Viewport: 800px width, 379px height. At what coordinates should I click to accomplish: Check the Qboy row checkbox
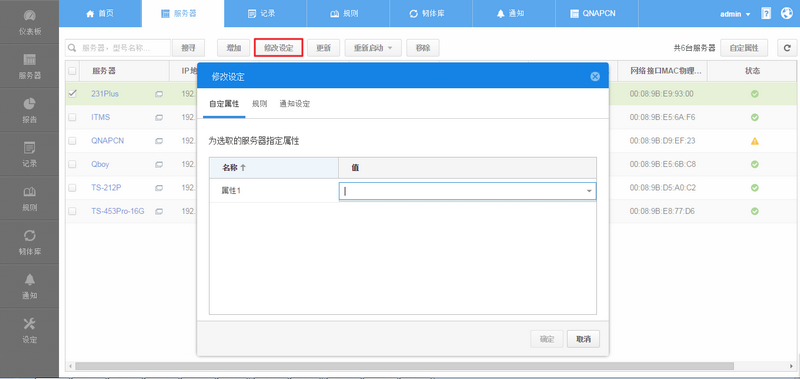point(72,164)
